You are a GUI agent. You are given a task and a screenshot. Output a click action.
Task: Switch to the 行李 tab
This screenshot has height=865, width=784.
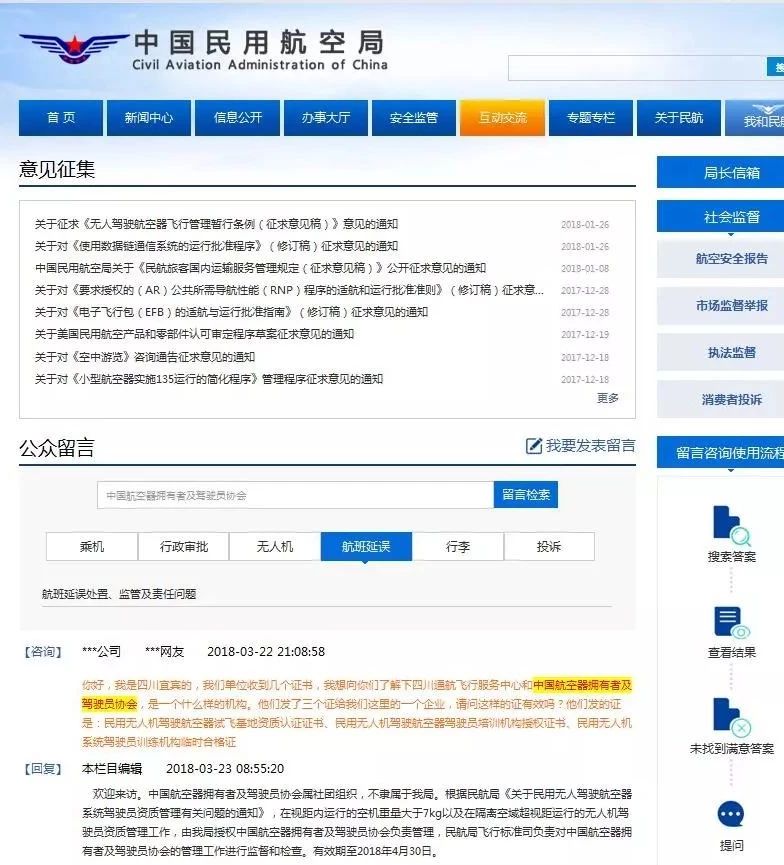coord(458,547)
